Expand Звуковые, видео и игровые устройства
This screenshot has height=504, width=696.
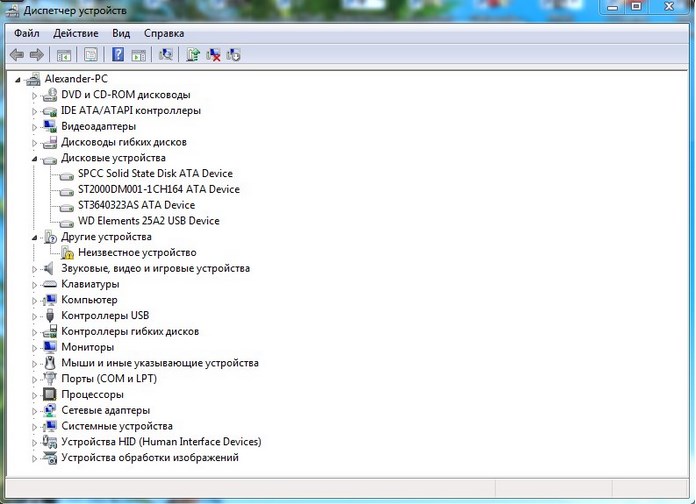[34, 269]
